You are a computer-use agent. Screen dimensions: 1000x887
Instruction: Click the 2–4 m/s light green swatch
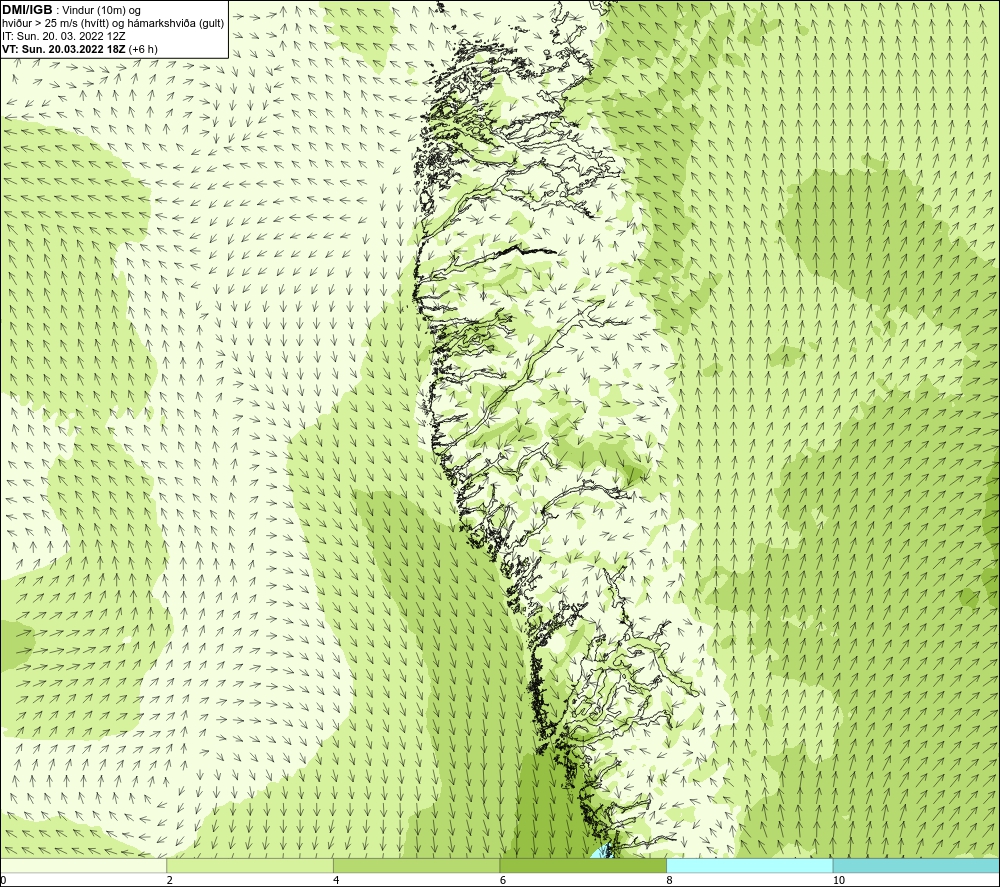pos(250,865)
